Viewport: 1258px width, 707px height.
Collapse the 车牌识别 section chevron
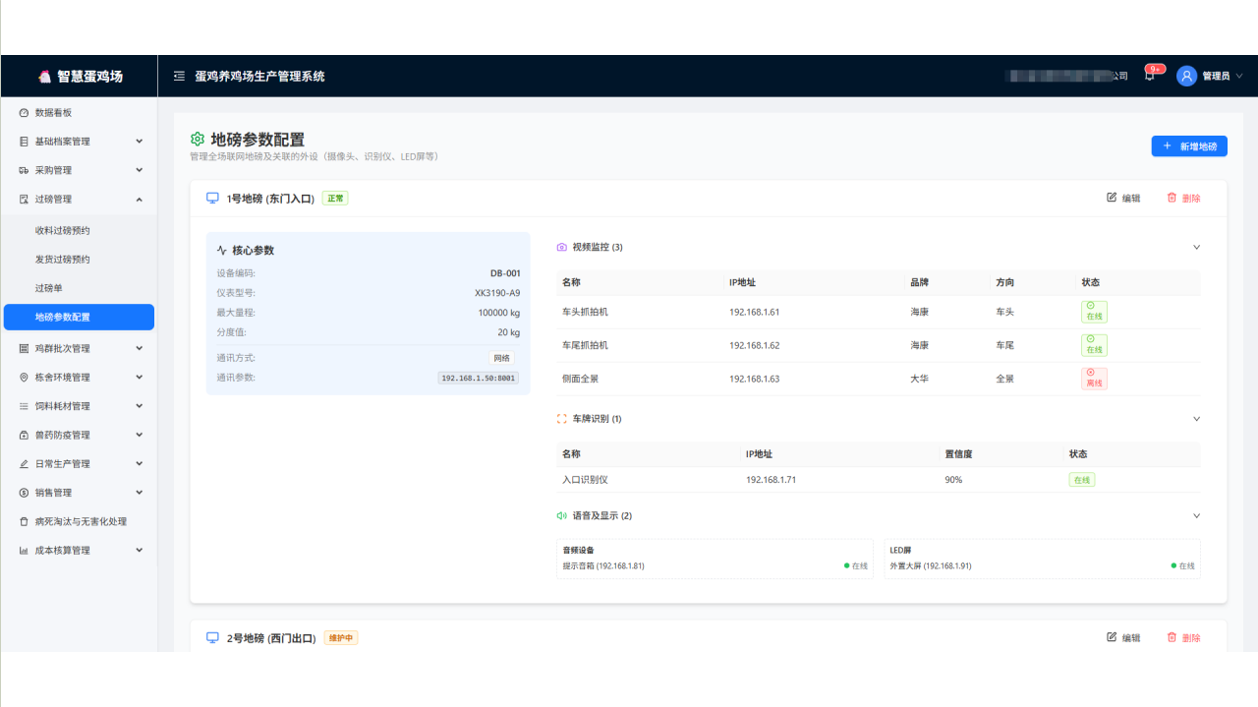[1196, 419]
